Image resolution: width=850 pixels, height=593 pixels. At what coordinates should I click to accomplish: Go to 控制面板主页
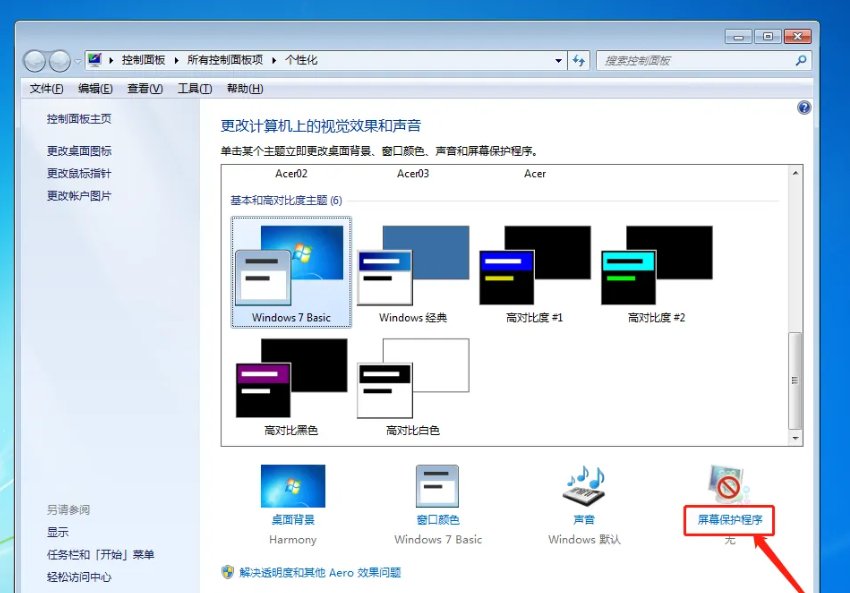(79, 119)
